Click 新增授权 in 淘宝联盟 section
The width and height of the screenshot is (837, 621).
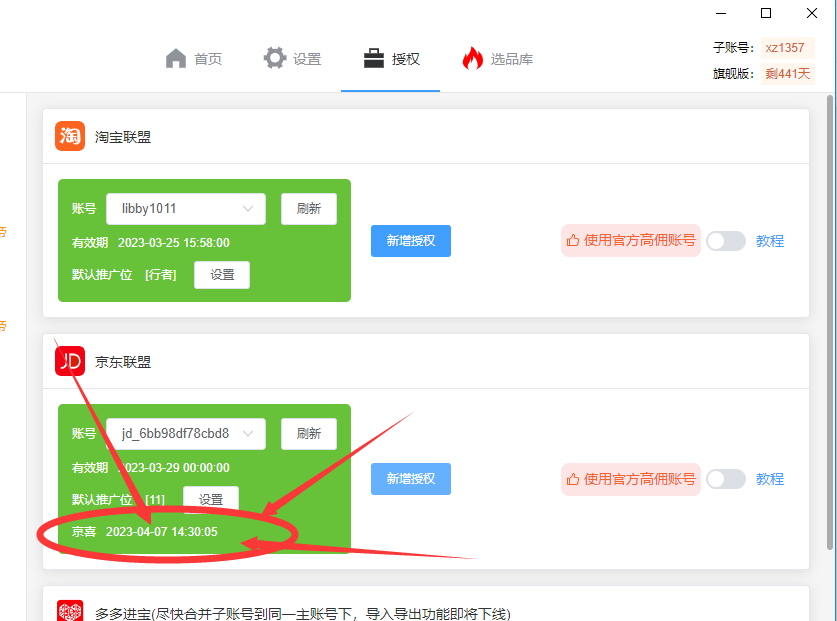tap(410, 241)
